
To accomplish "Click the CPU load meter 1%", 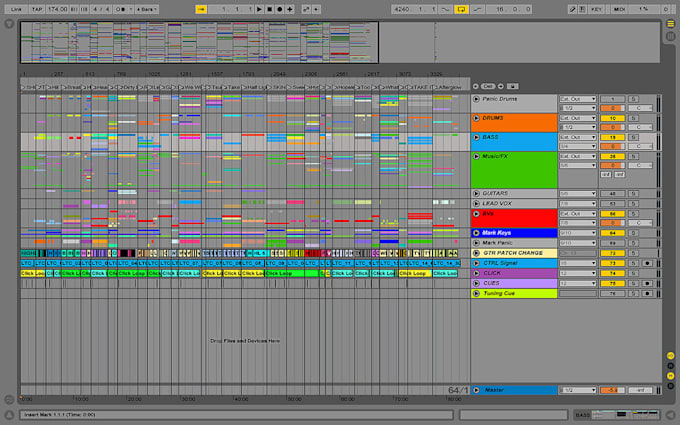I will (644, 9).
